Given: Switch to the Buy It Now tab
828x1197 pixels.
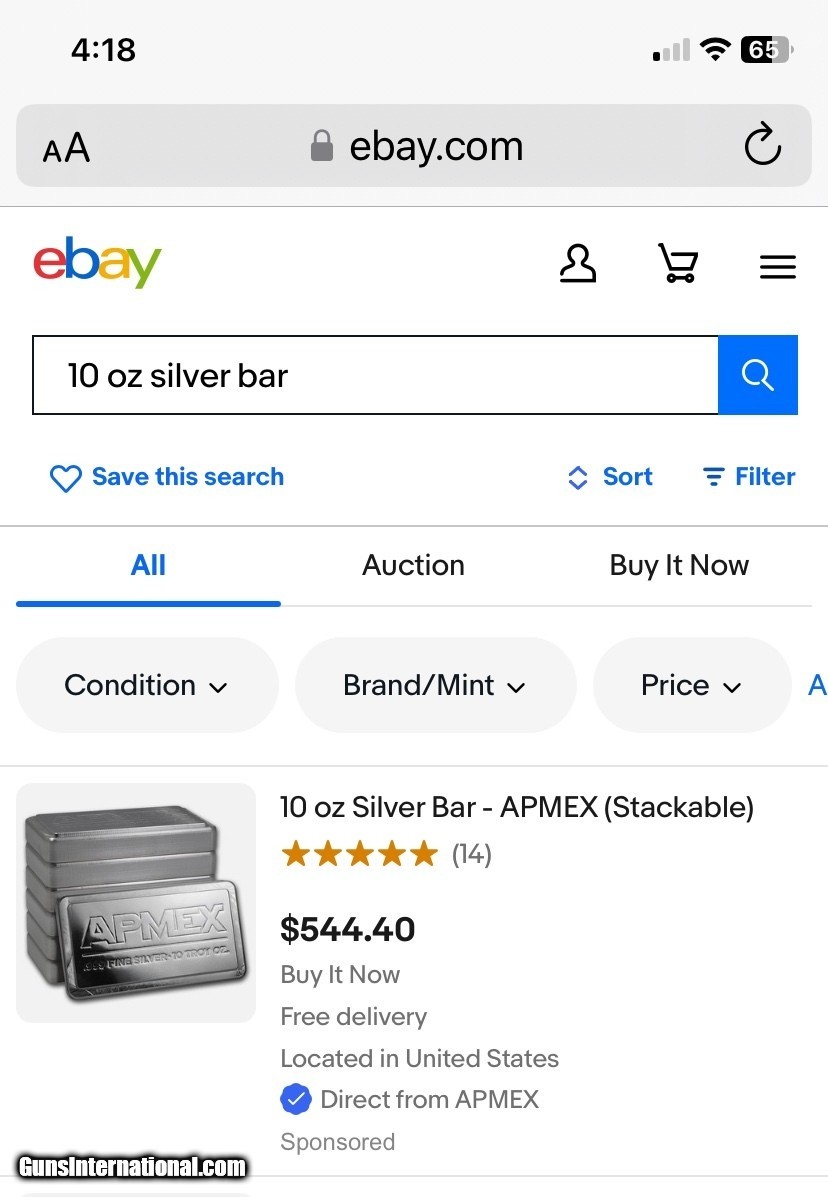Looking at the screenshot, I should click(x=679, y=565).
